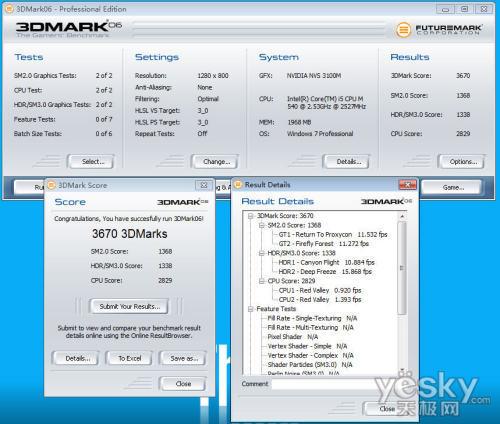500x424 pixels.
Task: Click Submit Your Results... button
Action: pyautogui.click(x=129, y=306)
